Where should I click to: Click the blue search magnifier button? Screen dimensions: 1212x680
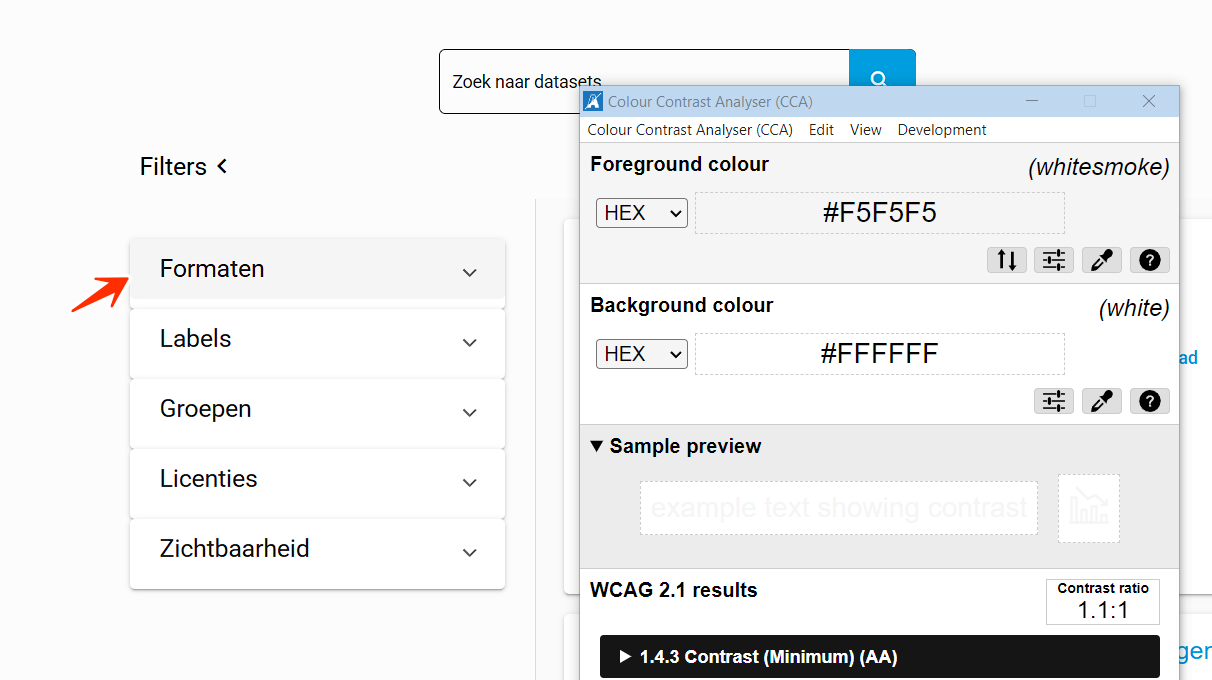pos(880,69)
